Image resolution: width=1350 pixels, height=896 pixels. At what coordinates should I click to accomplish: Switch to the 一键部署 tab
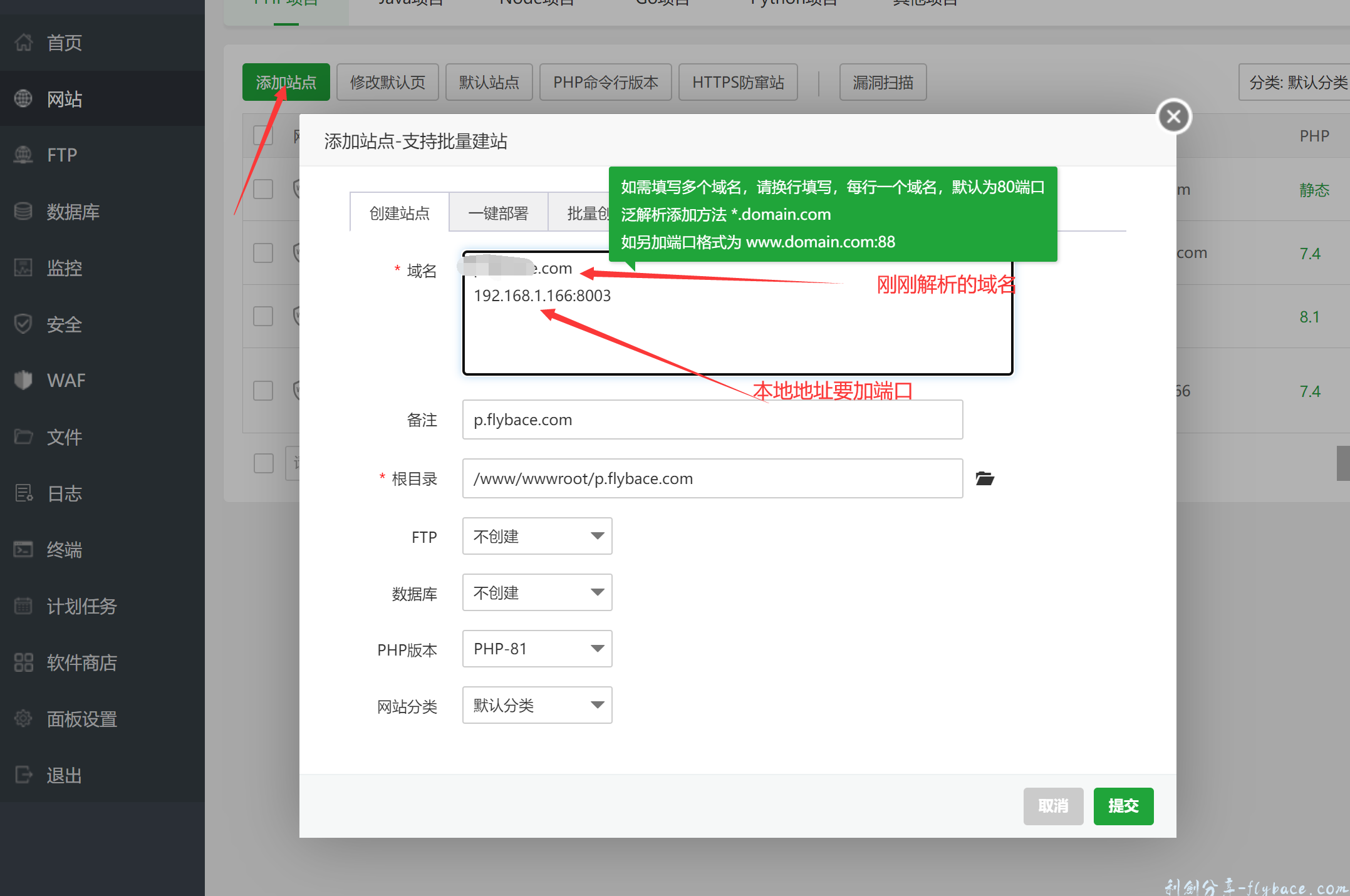tap(498, 214)
